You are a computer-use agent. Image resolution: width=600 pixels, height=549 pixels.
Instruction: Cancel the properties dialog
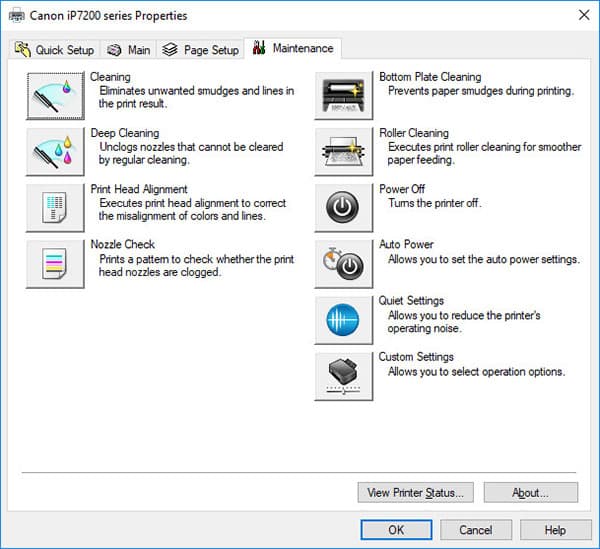click(x=476, y=530)
